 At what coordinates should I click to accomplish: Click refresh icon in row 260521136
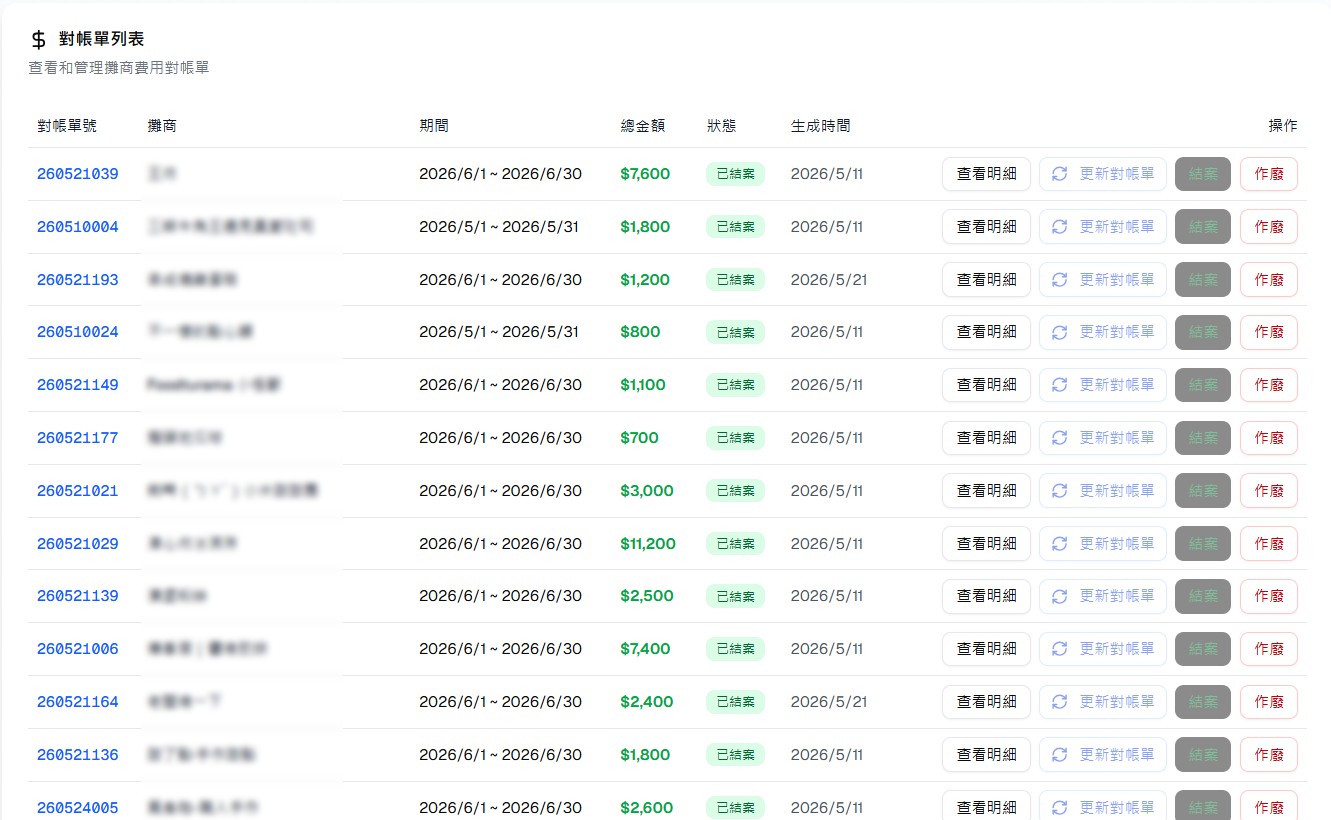[1060, 755]
